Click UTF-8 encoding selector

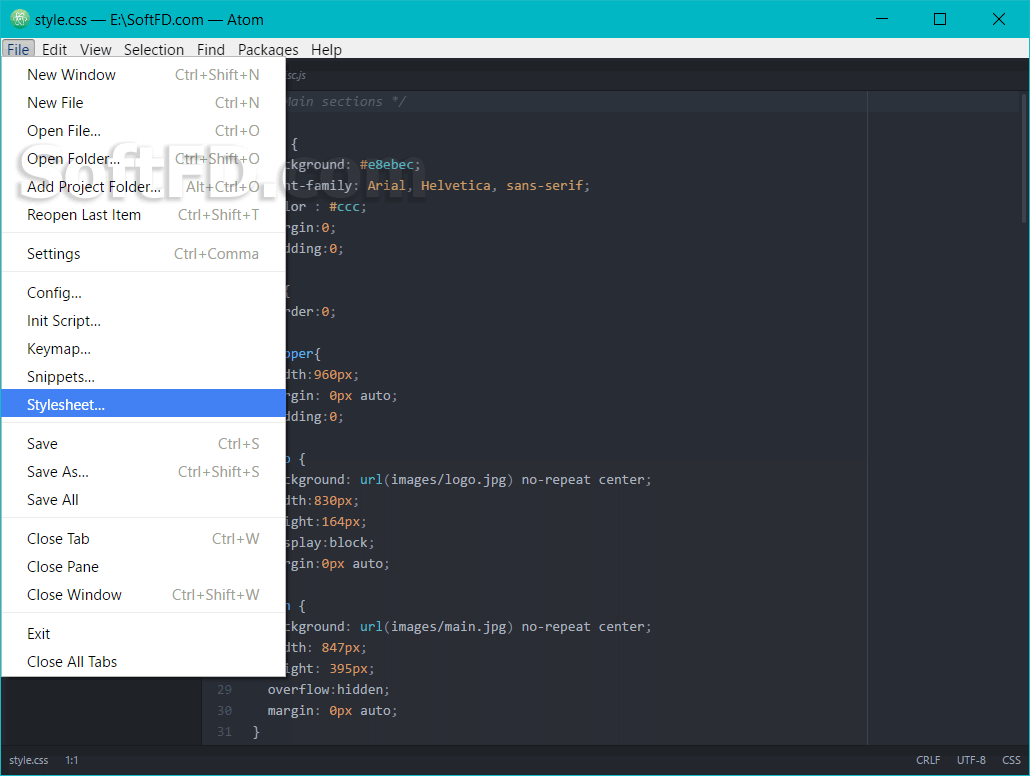coord(971,760)
